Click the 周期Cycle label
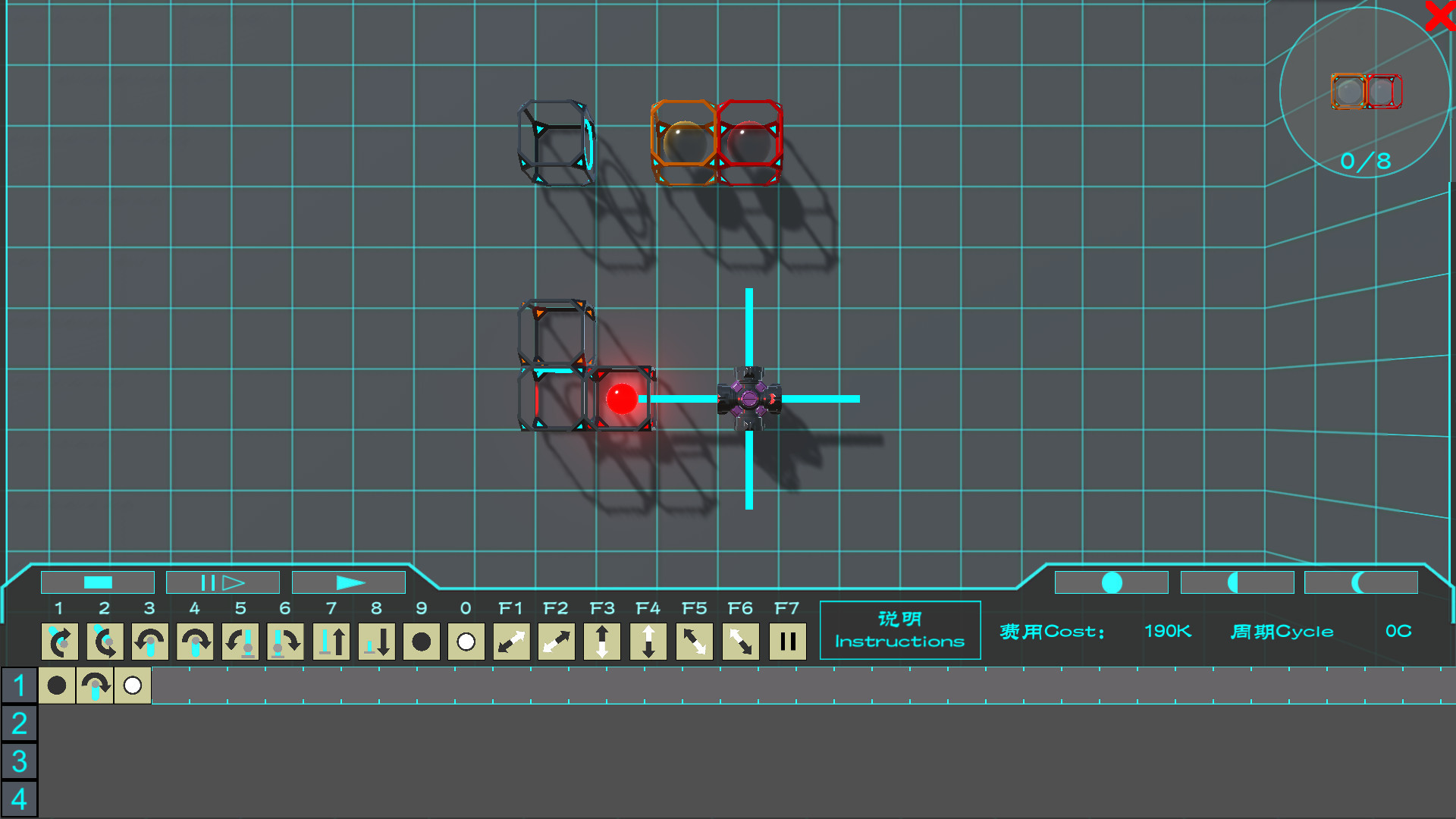This screenshot has height=819, width=1456. pos(1282,631)
